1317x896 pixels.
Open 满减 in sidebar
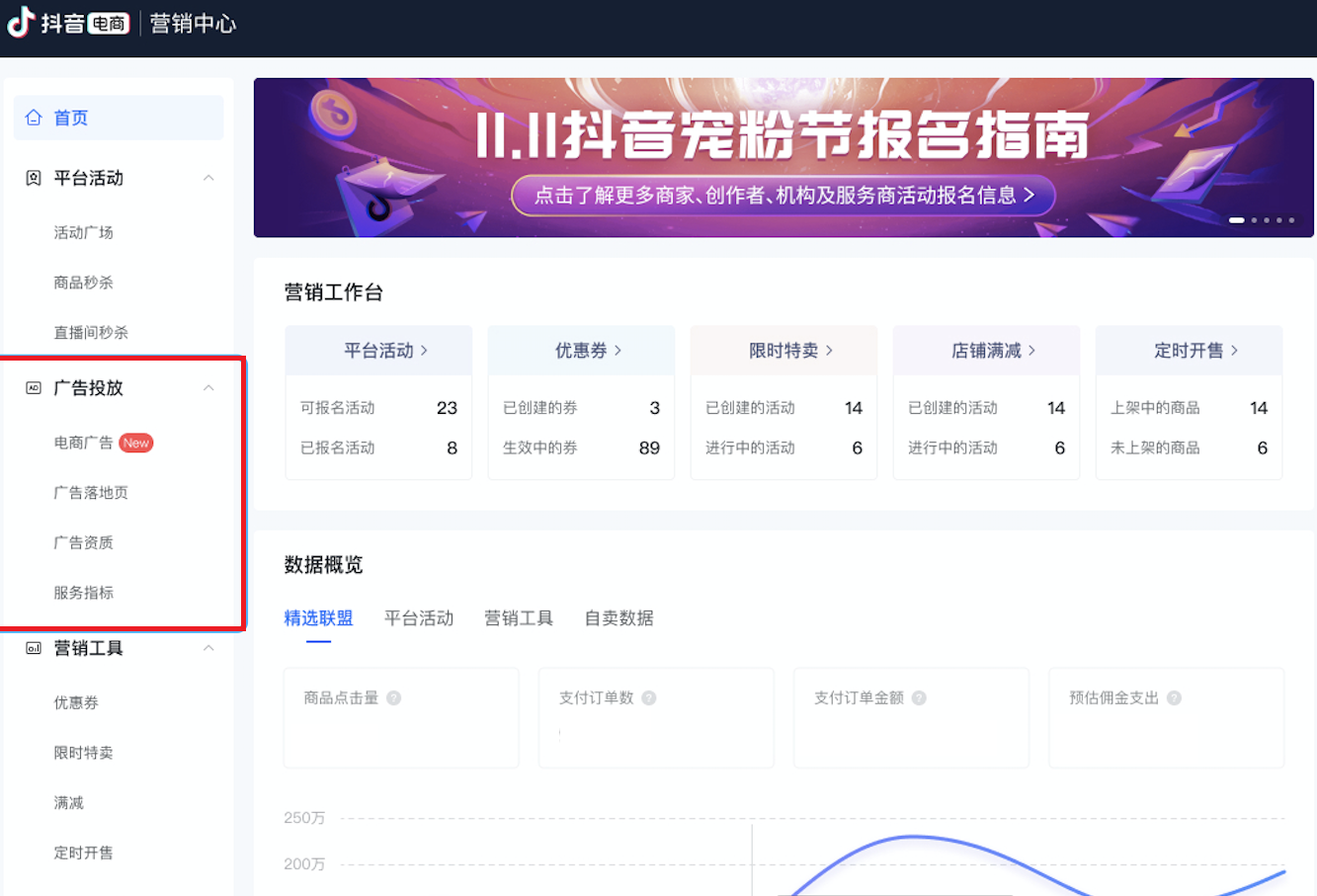click(x=69, y=803)
